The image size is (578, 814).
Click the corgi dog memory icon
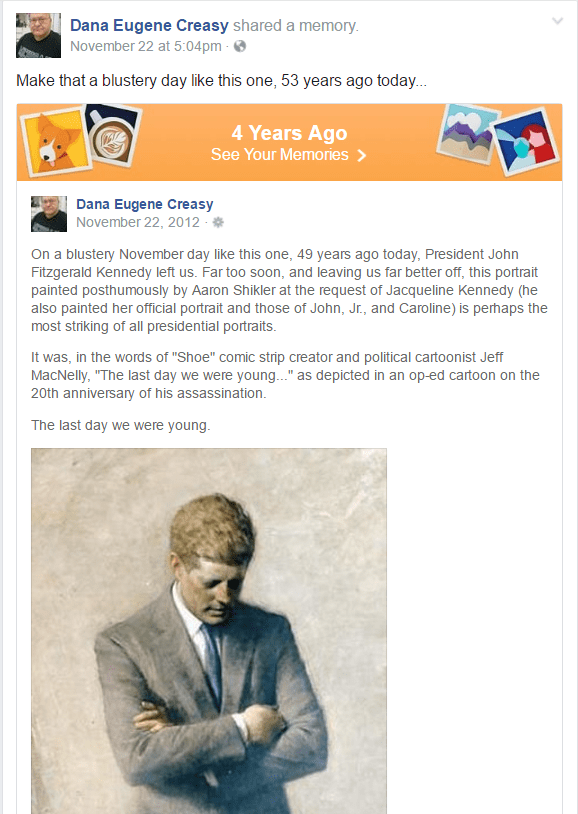pyautogui.click(x=56, y=141)
